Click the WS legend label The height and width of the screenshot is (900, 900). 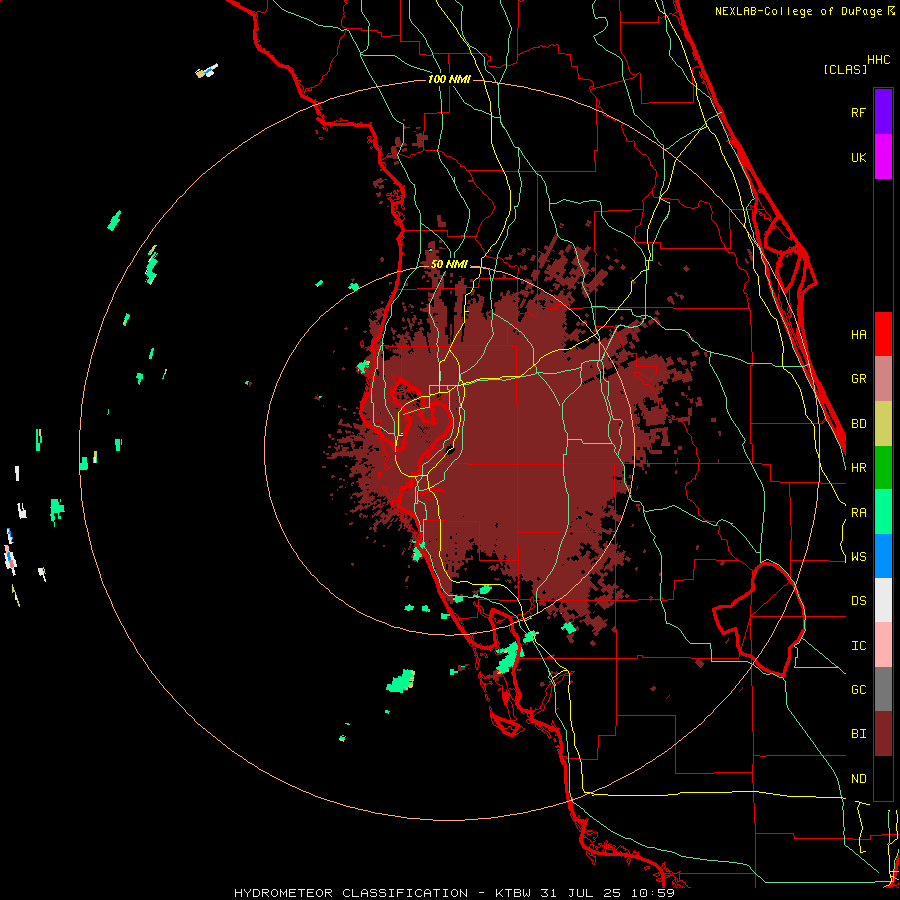coord(858,557)
